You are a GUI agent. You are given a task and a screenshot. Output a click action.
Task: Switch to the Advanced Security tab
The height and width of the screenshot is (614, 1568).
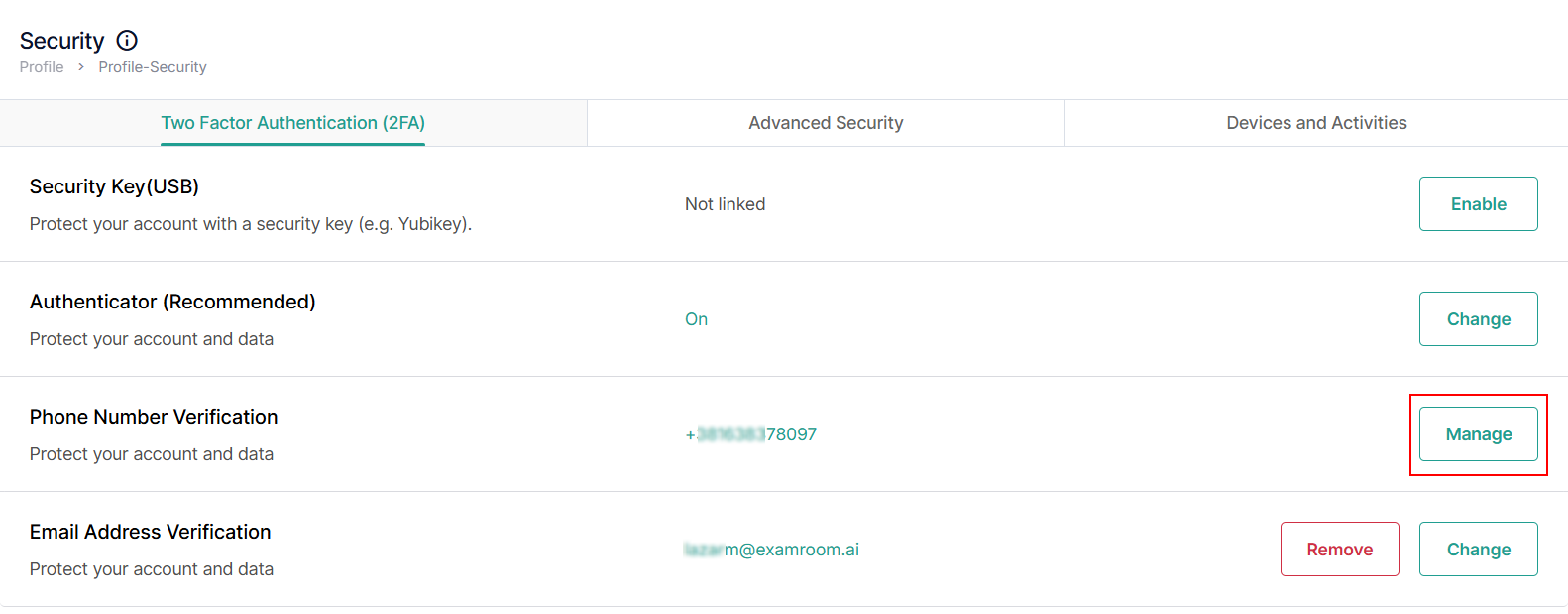[x=826, y=123]
